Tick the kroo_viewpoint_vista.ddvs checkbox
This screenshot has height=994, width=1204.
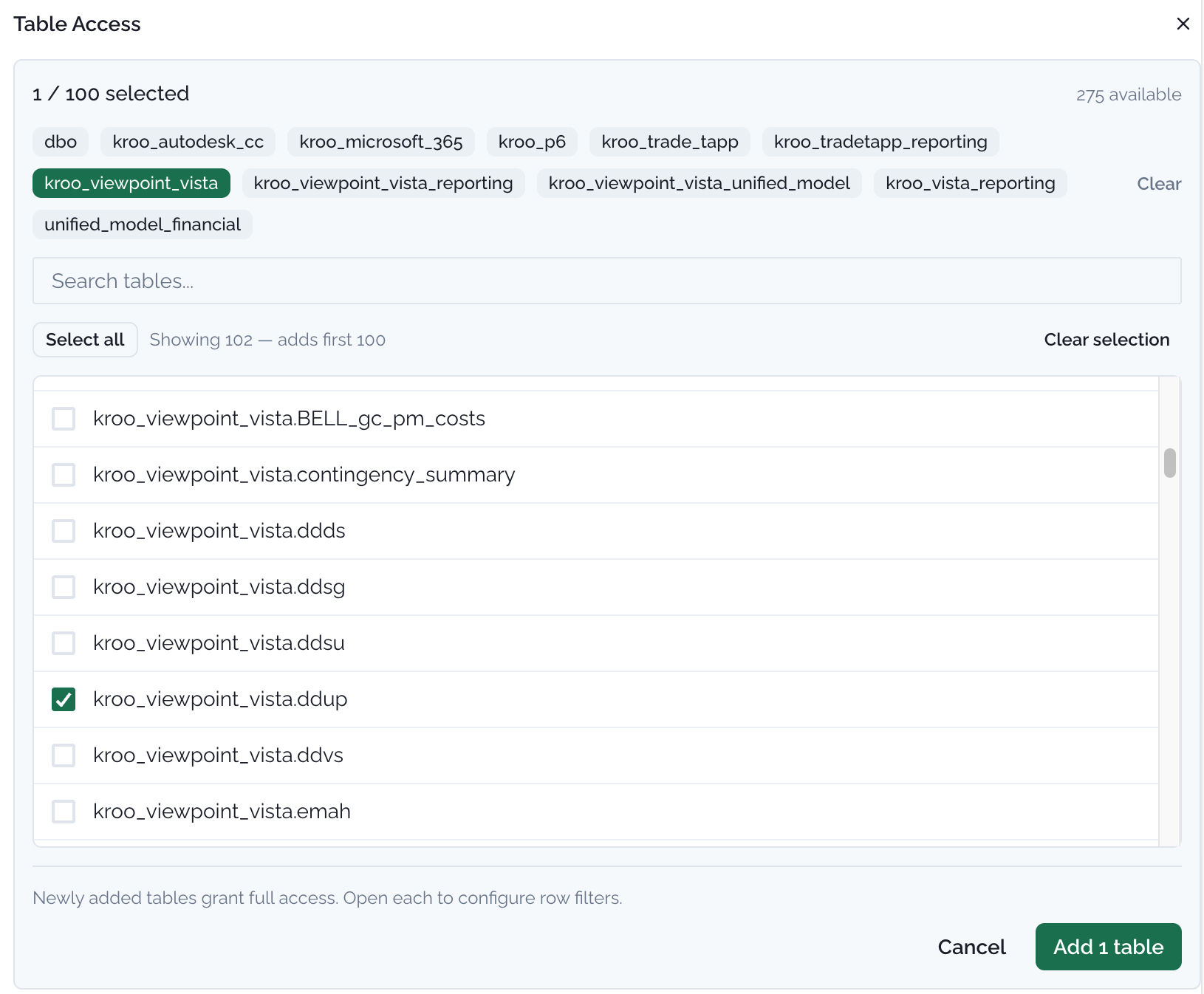pos(64,755)
